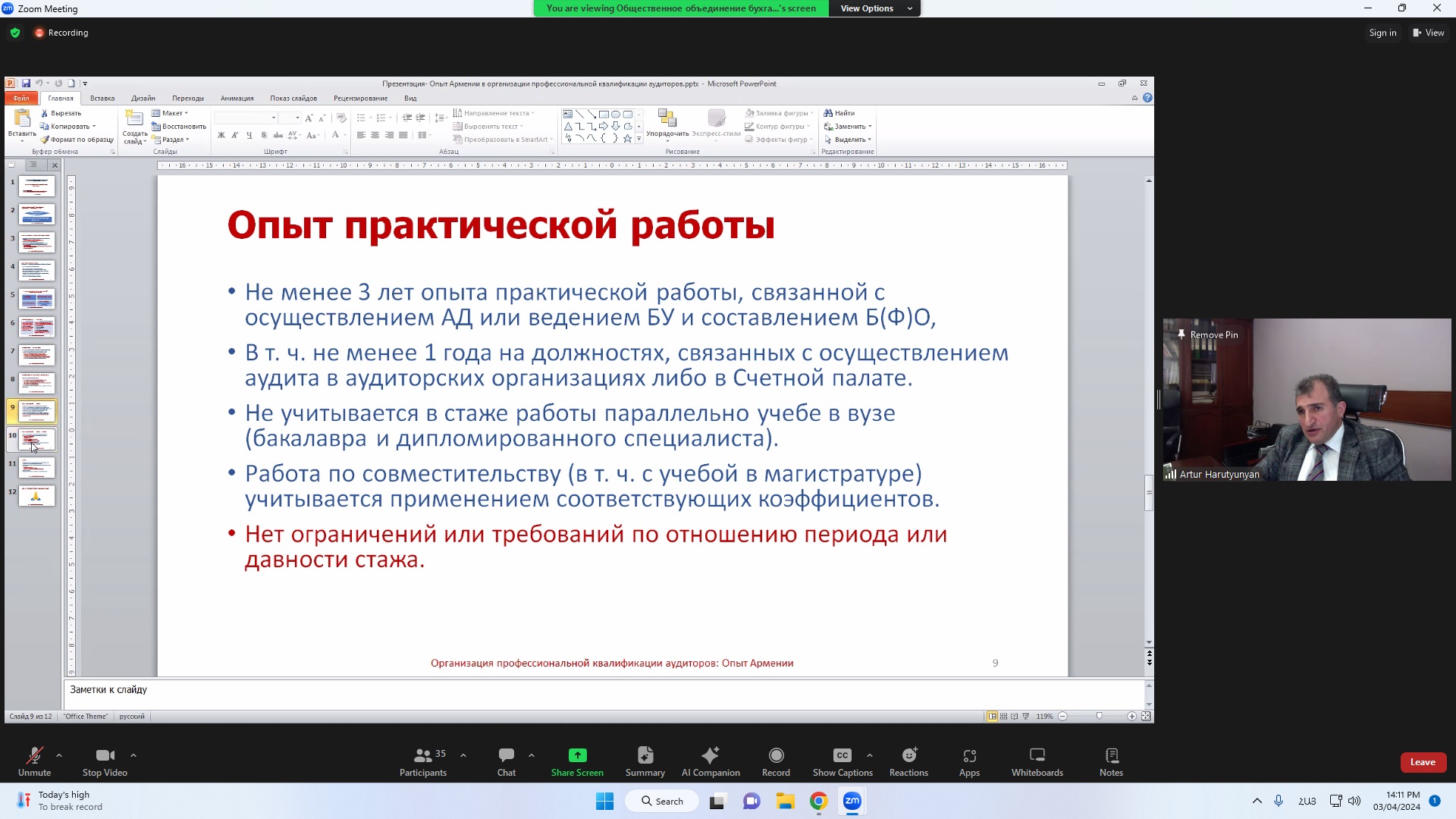Adjust the PowerPoint zoom slider
The height and width of the screenshot is (819, 1456).
tap(1099, 716)
